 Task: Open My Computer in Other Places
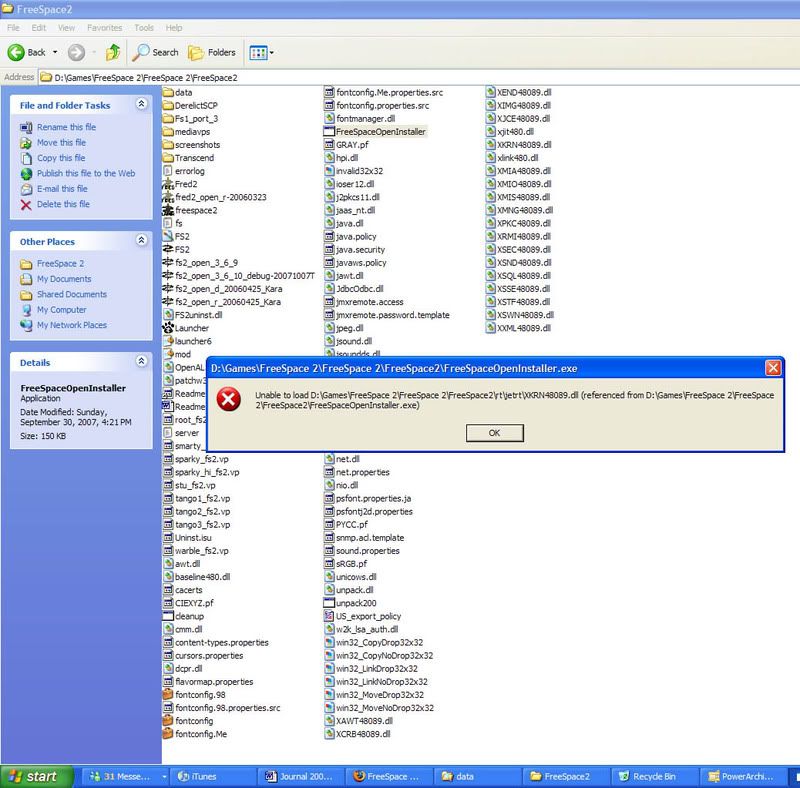(62, 309)
